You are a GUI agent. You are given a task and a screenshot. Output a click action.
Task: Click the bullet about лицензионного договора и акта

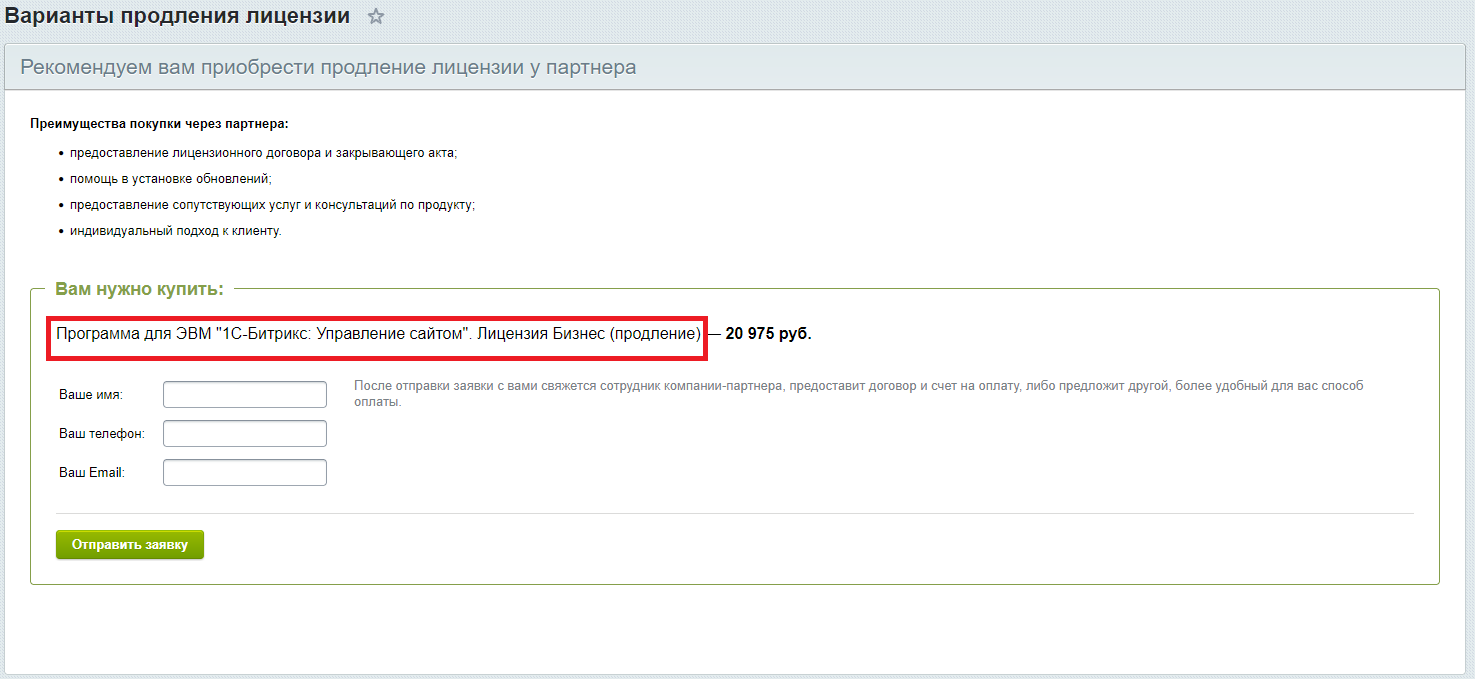point(263,153)
